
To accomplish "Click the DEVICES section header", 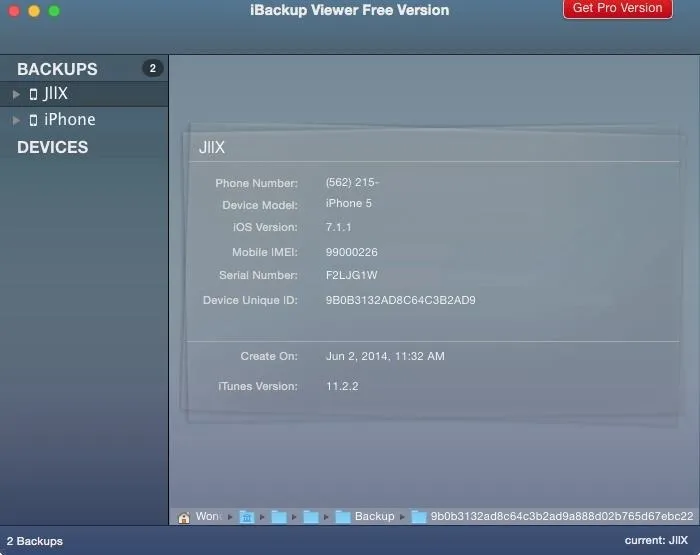I will pos(53,147).
